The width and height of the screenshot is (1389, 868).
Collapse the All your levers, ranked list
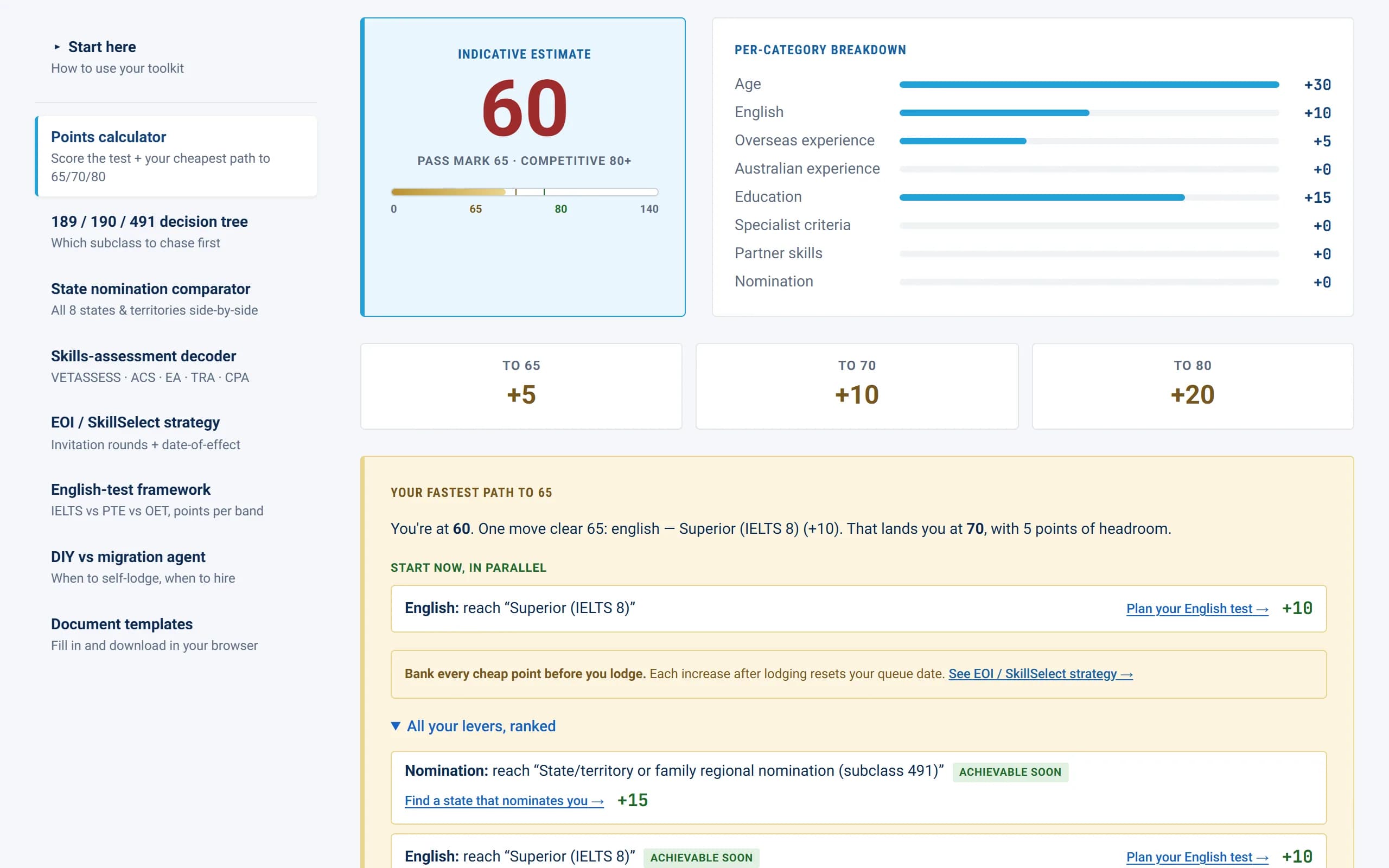point(473,726)
